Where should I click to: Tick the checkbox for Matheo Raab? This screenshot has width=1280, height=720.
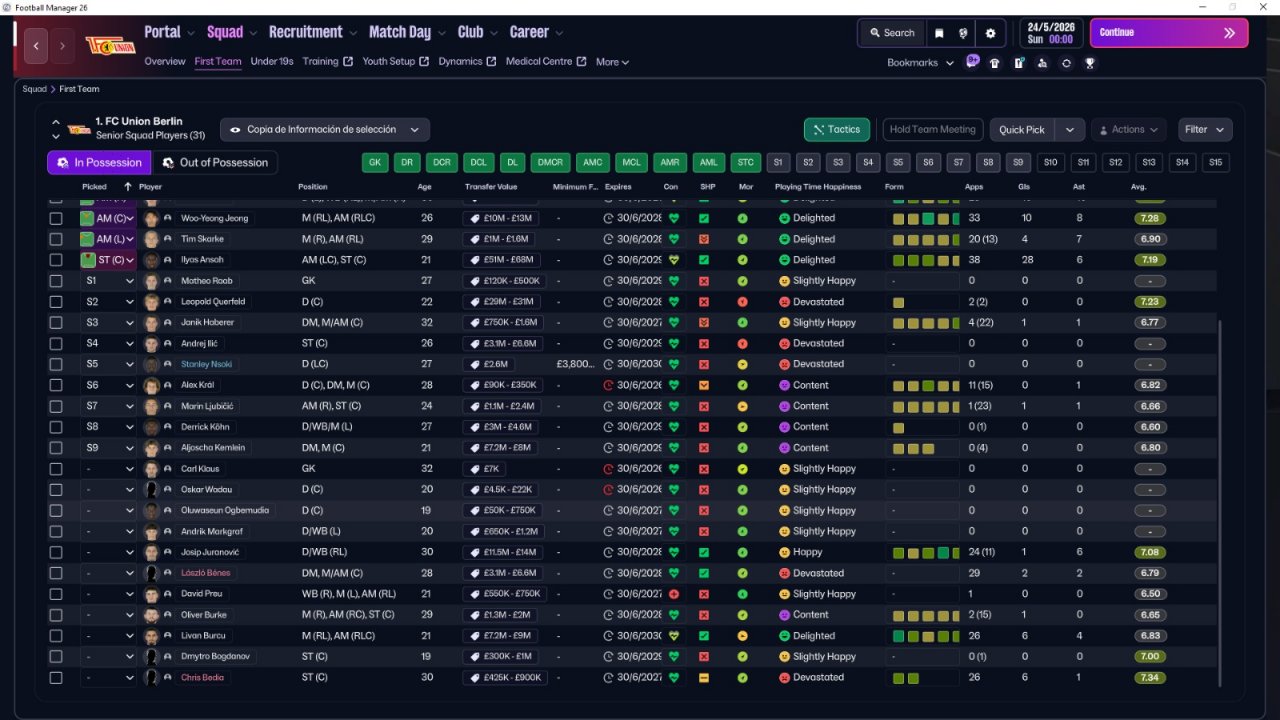[x=56, y=281]
